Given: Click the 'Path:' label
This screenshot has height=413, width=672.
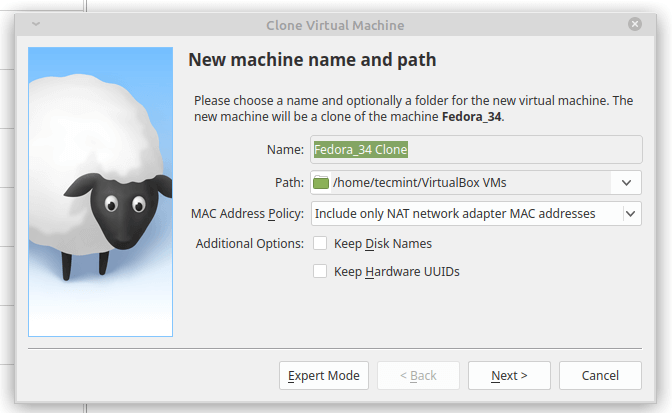Looking at the screenshot, I should 289,183.
